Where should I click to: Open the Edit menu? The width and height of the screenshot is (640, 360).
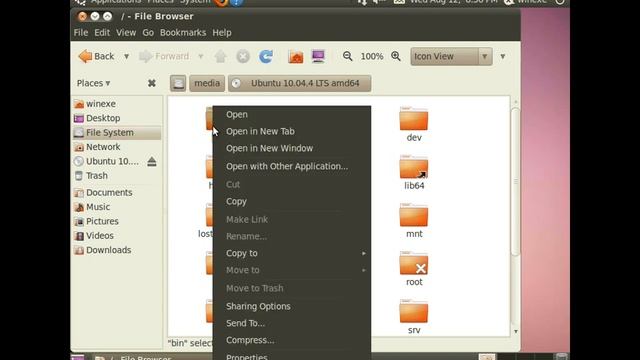point(102,33)
